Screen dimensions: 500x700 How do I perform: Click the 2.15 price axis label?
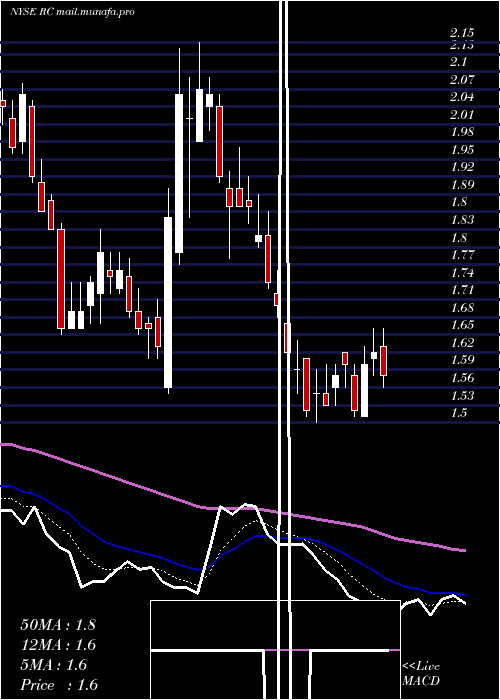point(462,33)
